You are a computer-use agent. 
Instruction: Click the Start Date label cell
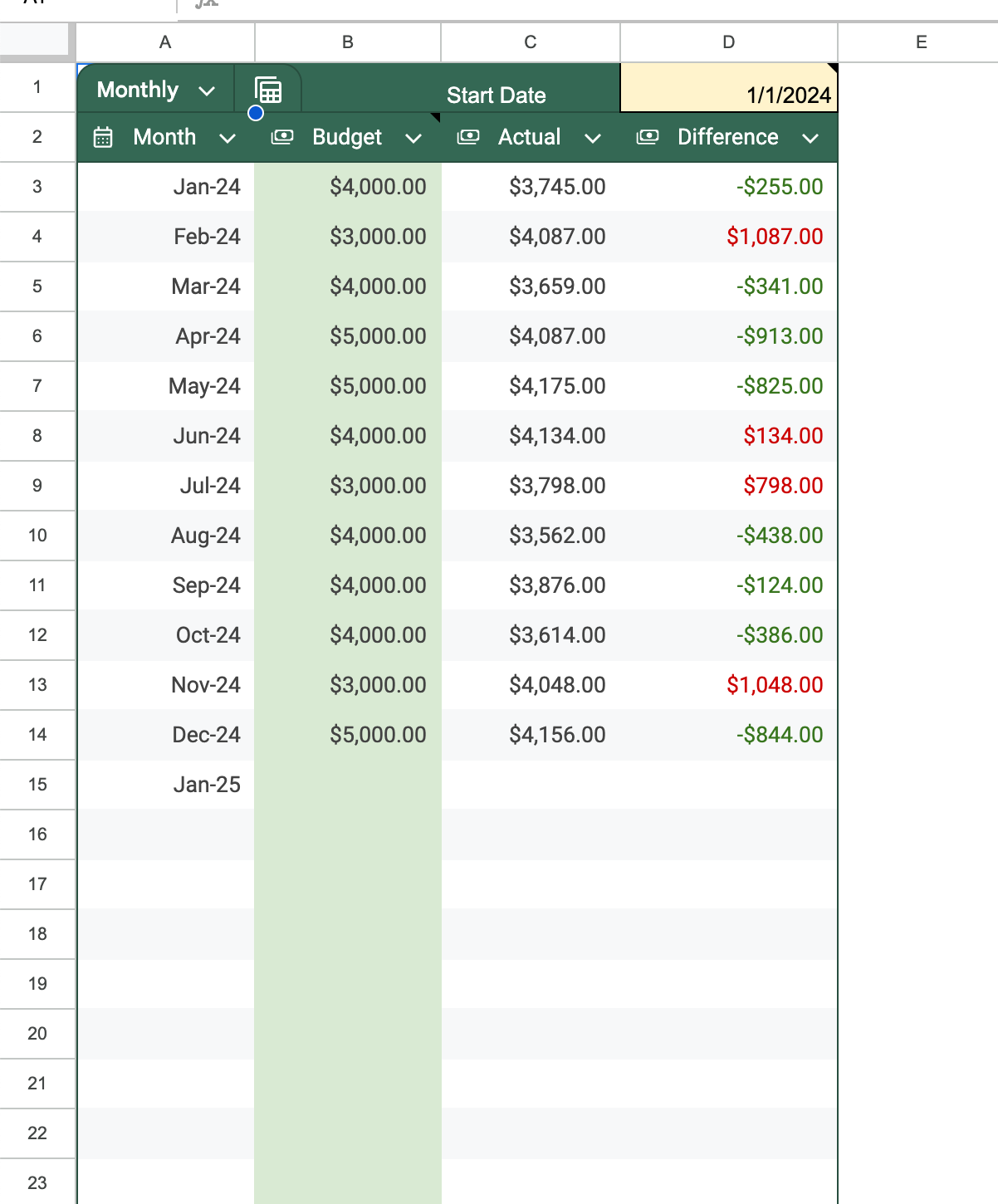[x=496, y=95]
